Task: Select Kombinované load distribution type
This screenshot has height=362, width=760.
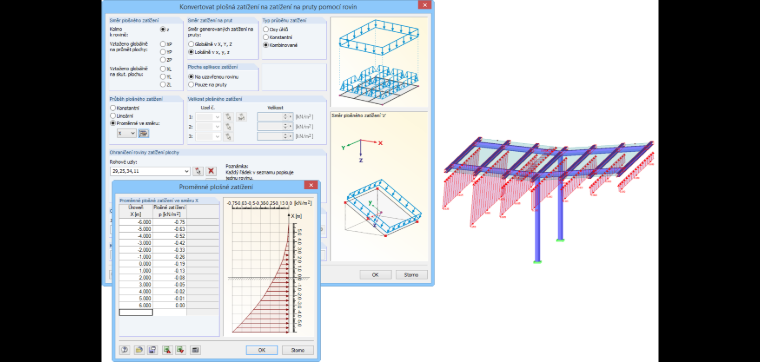Action: click(x=266, y=45)
